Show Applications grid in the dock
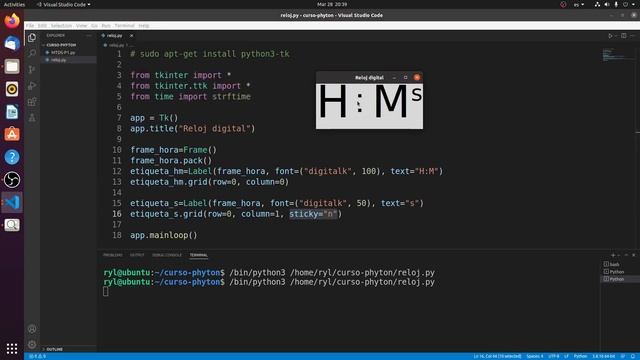640x360 pixels. (12, 348)
